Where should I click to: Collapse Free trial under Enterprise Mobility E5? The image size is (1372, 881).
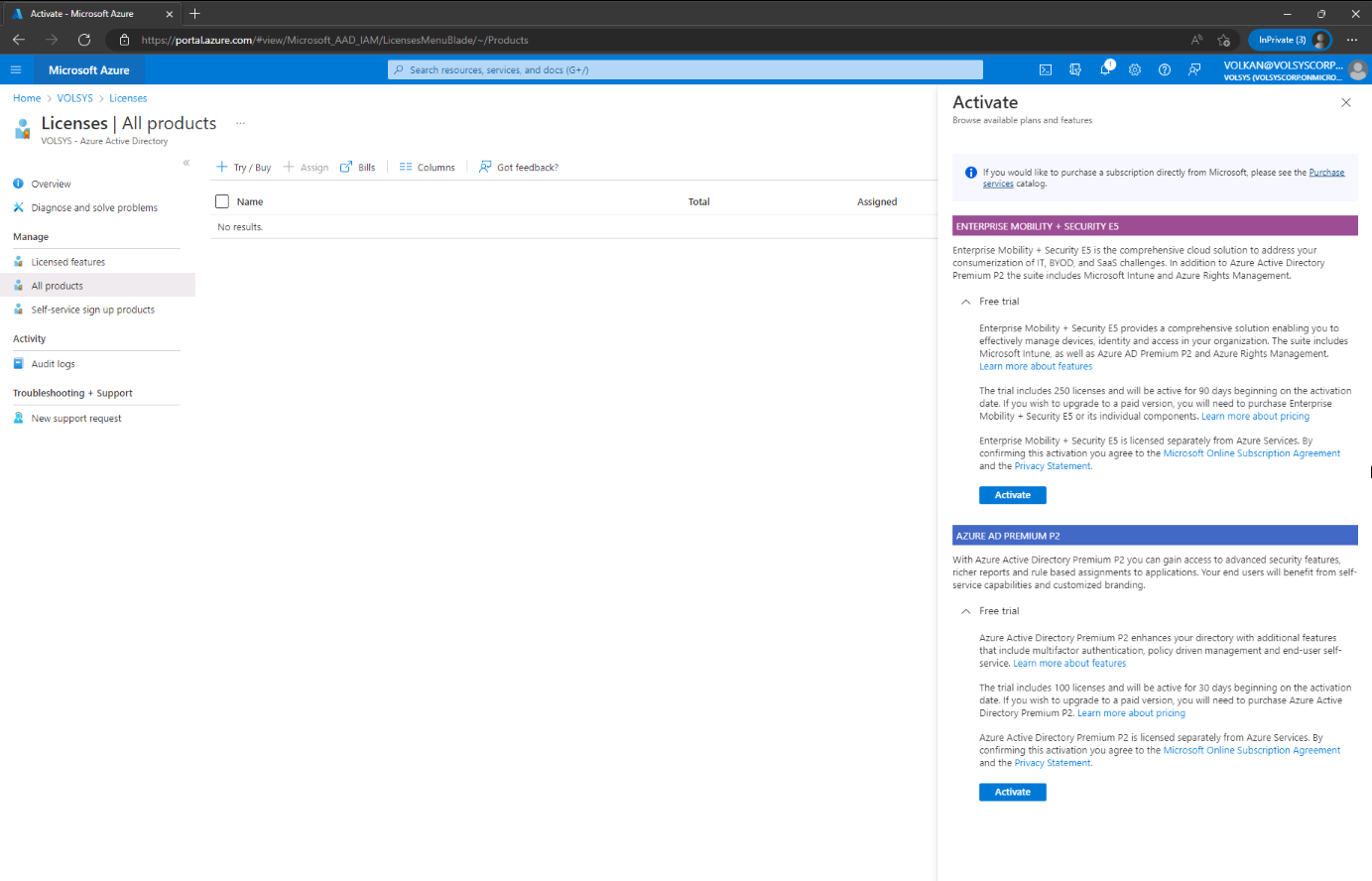(965, 302)
